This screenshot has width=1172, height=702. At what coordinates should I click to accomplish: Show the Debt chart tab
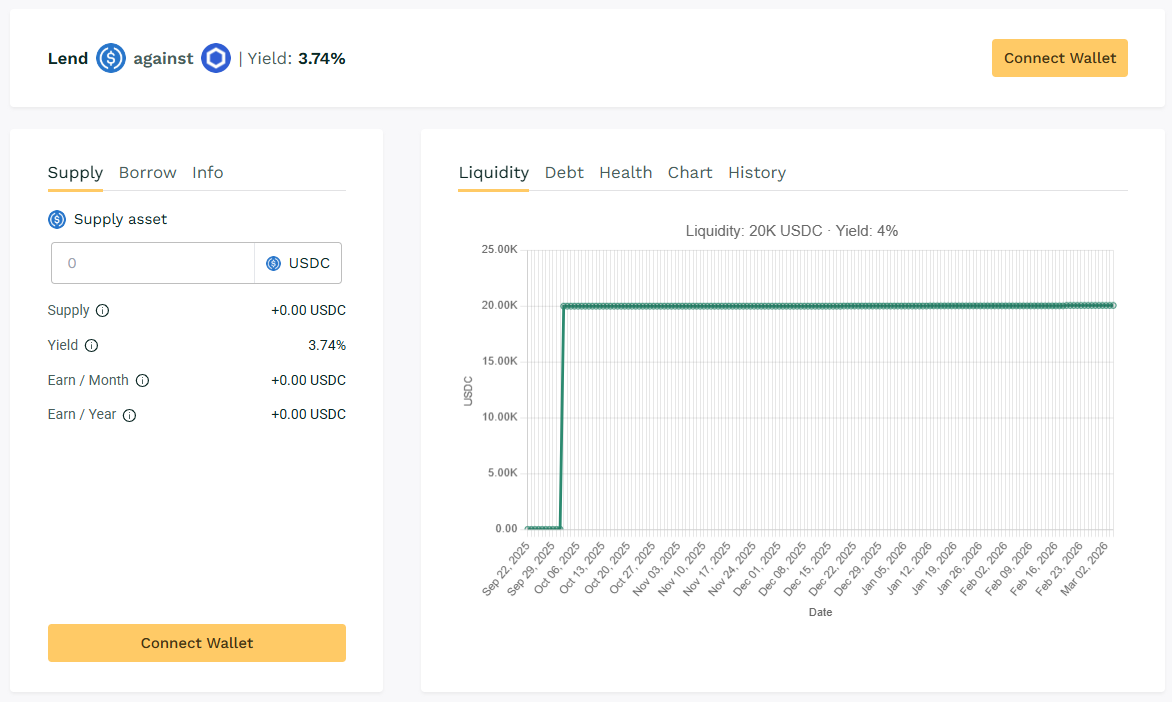pyautogui.click(x=564, y=173)
